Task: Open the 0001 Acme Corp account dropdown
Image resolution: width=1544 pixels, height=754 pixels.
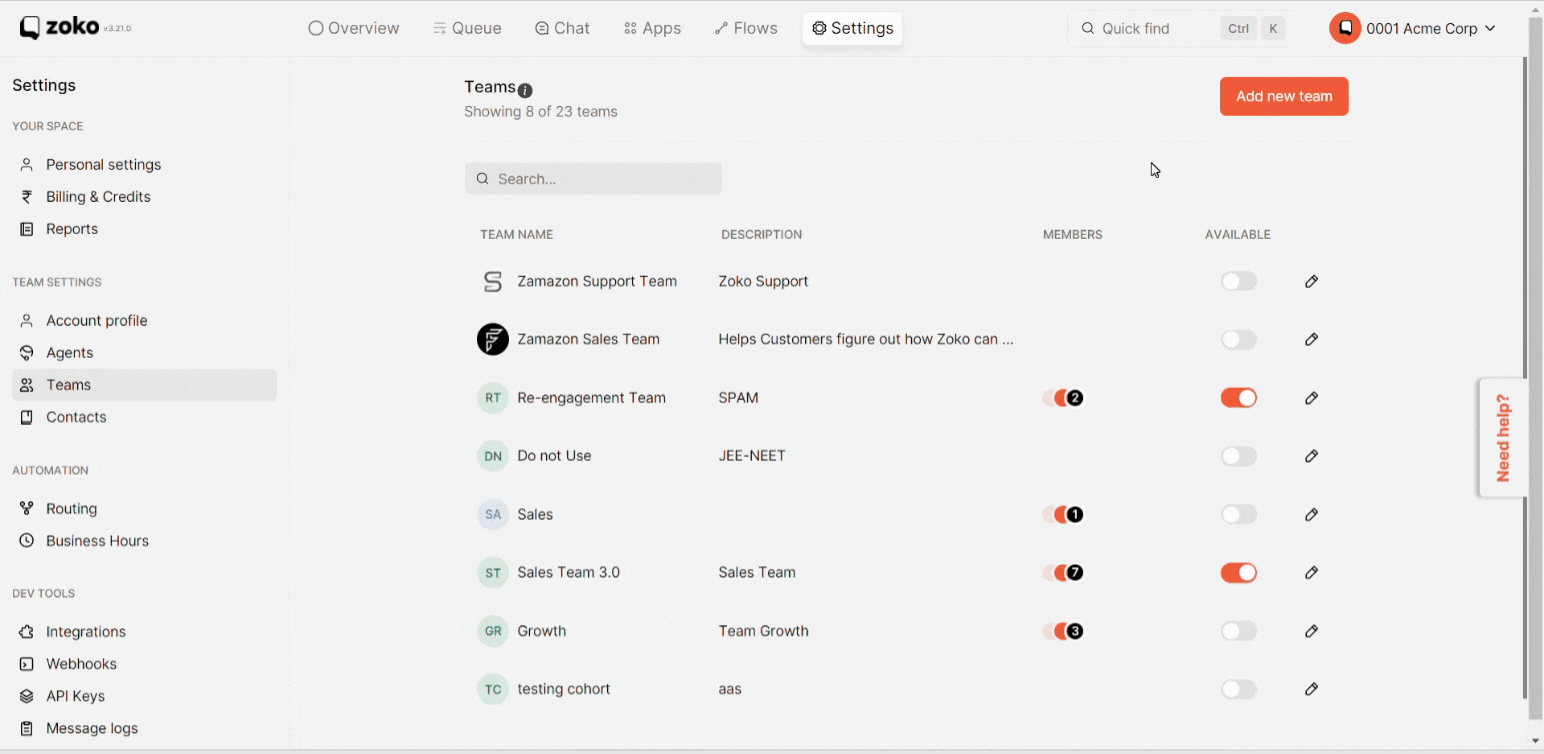Action: (x=1413, y=28)
